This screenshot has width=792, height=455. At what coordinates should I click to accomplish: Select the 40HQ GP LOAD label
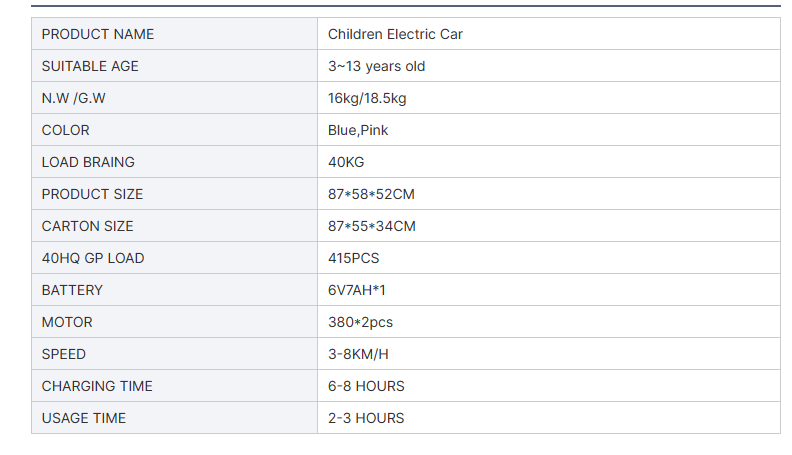(93, 258)
